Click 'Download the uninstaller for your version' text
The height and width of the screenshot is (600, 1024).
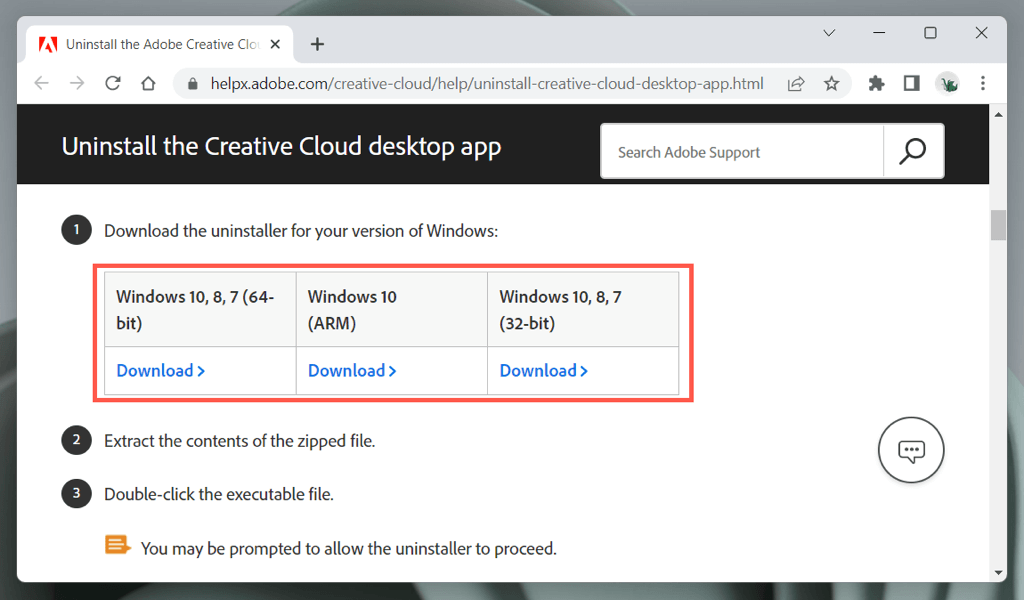tap(301, 231)
